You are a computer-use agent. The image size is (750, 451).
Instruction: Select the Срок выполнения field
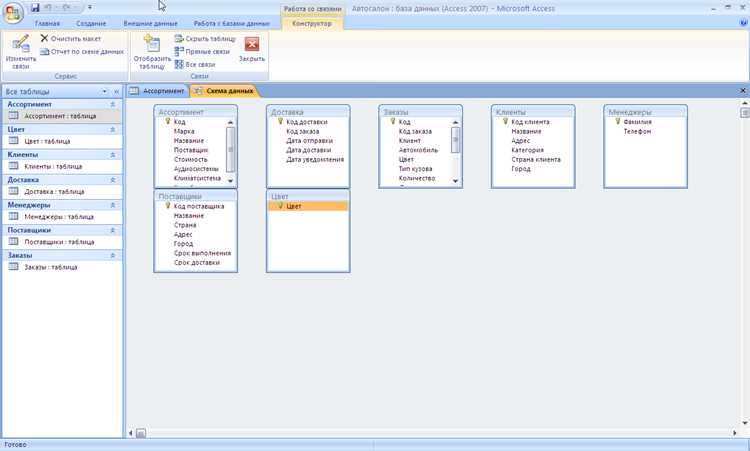click(202, 253)
